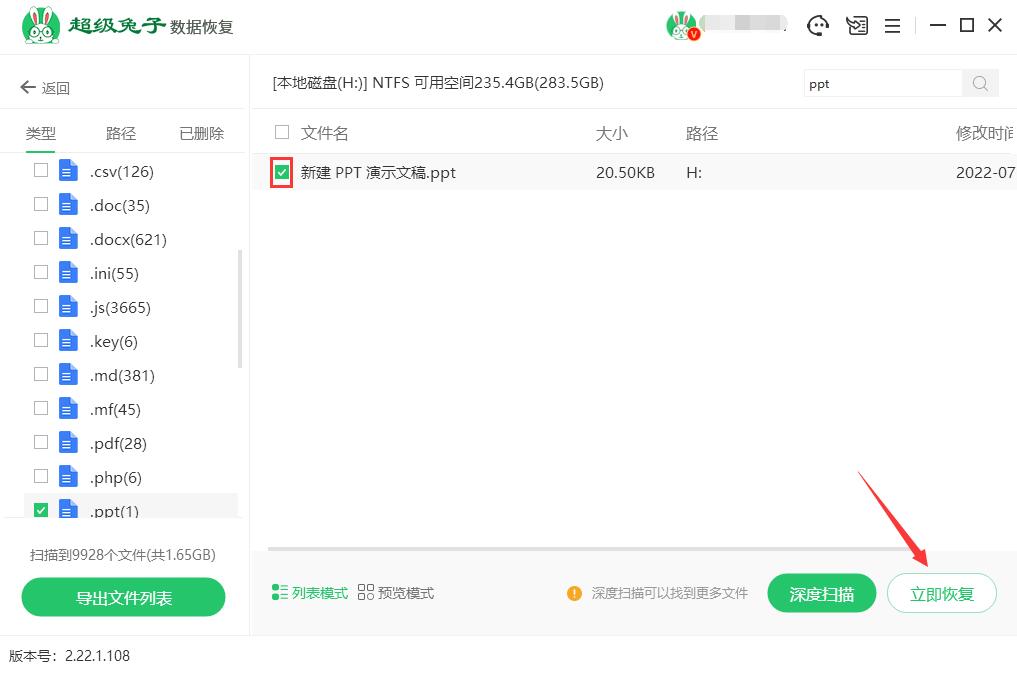Switch to the 路径 tab

pyautogui.click(x=120, y=131)
